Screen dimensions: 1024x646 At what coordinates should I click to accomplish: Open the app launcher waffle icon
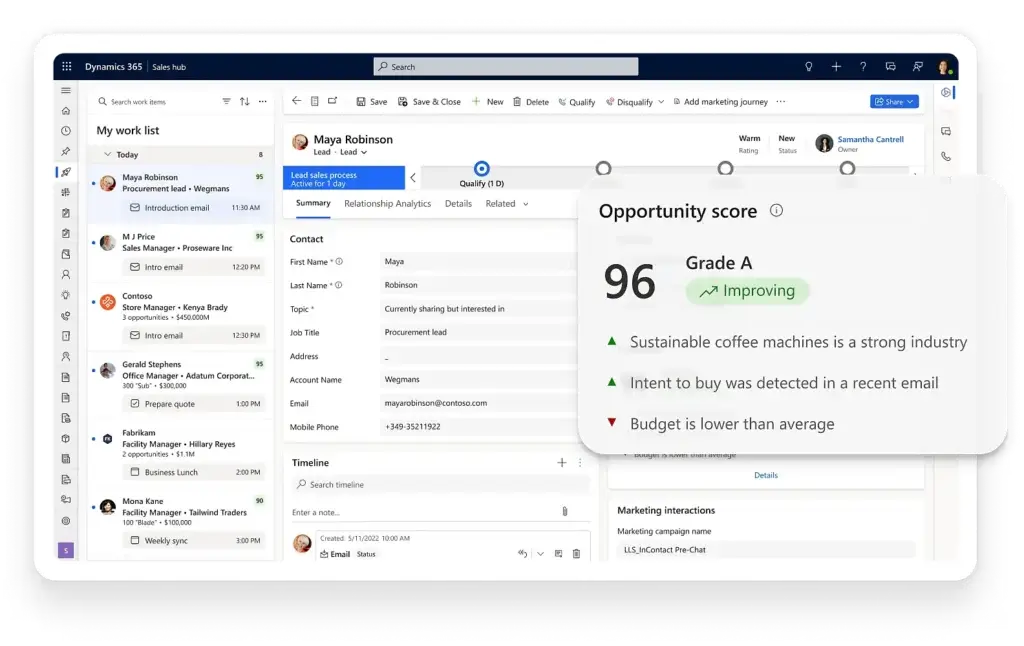click(67, 66)
